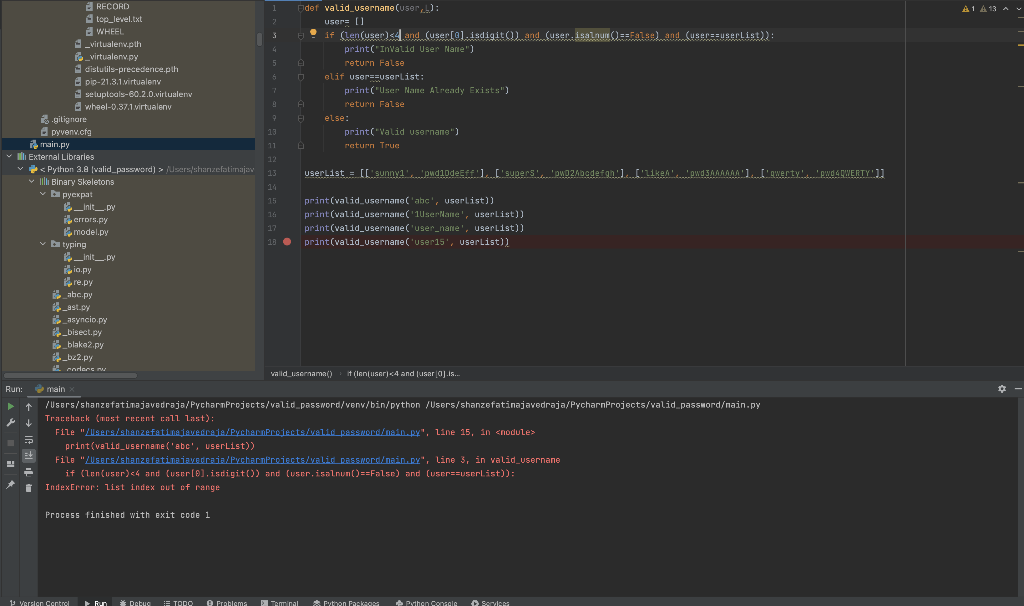
Task: Jump down the stack trace arrow
Action: pyautogui.click(x=29, y=423)
